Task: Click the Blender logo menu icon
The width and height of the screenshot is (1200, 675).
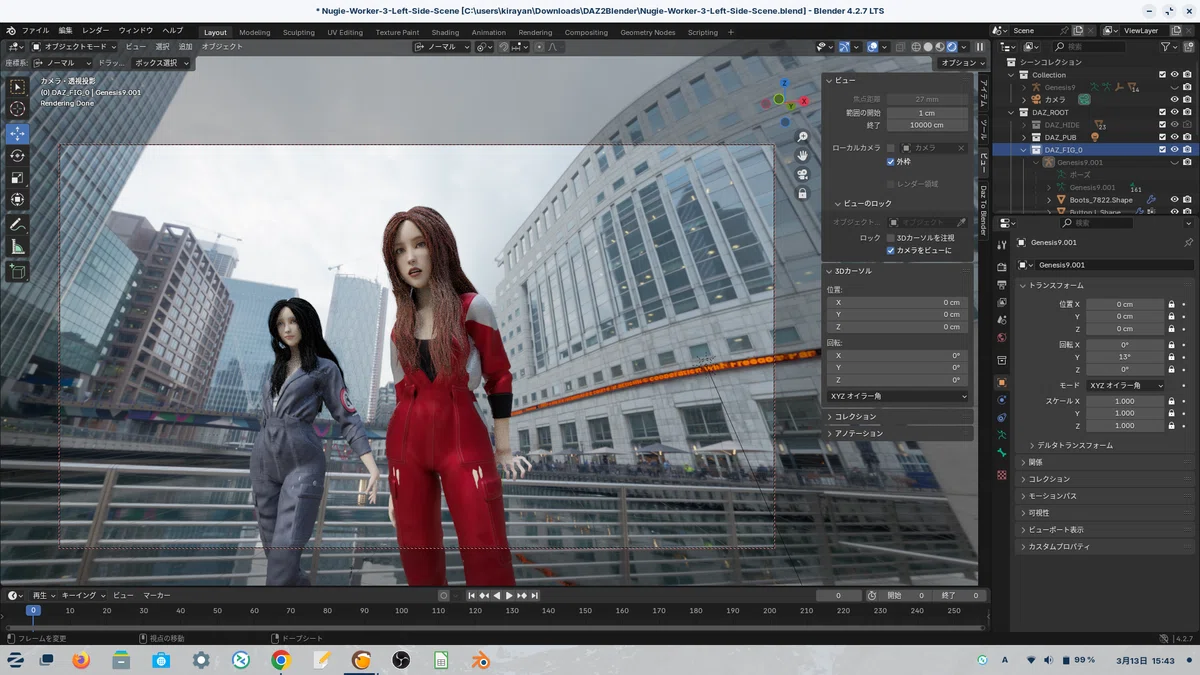Action: (x=11, y=31)
